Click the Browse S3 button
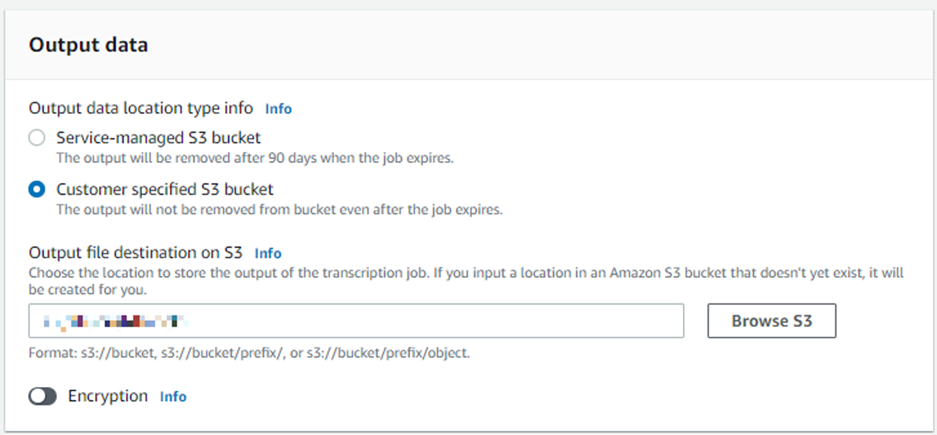The image size is (937, 435). [771, 321]
